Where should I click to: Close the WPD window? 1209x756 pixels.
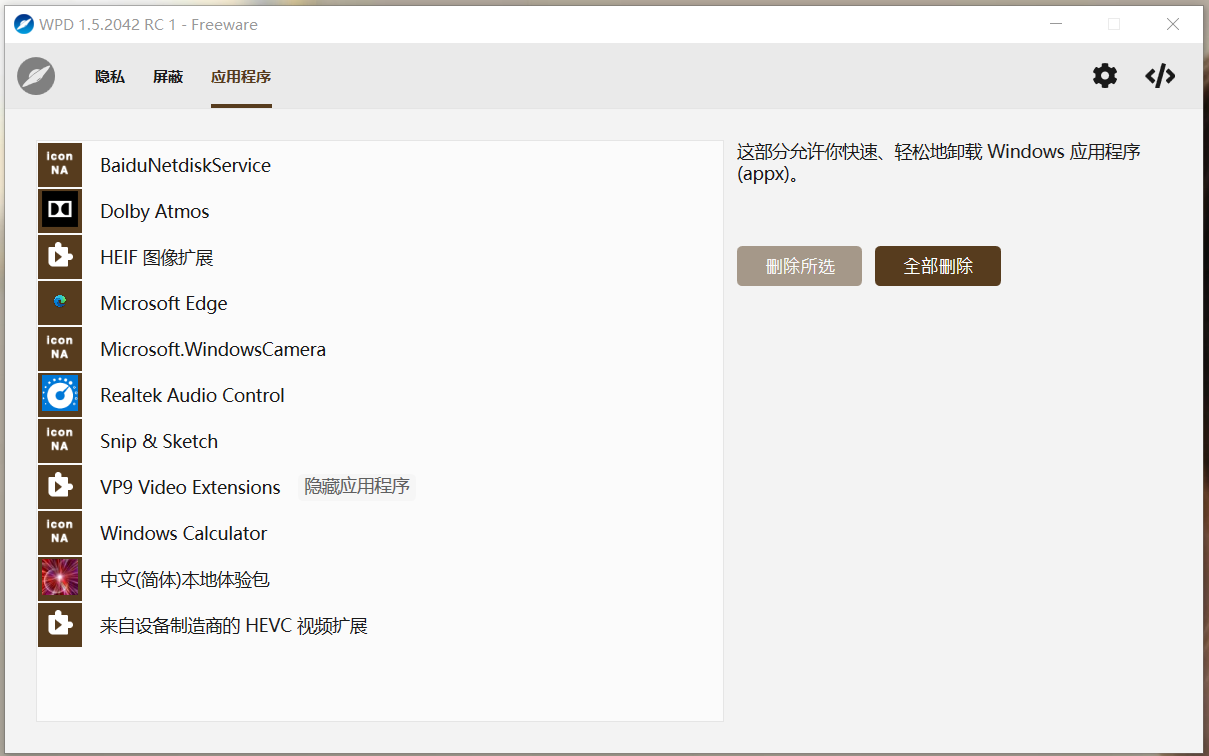click(1173, 24)
